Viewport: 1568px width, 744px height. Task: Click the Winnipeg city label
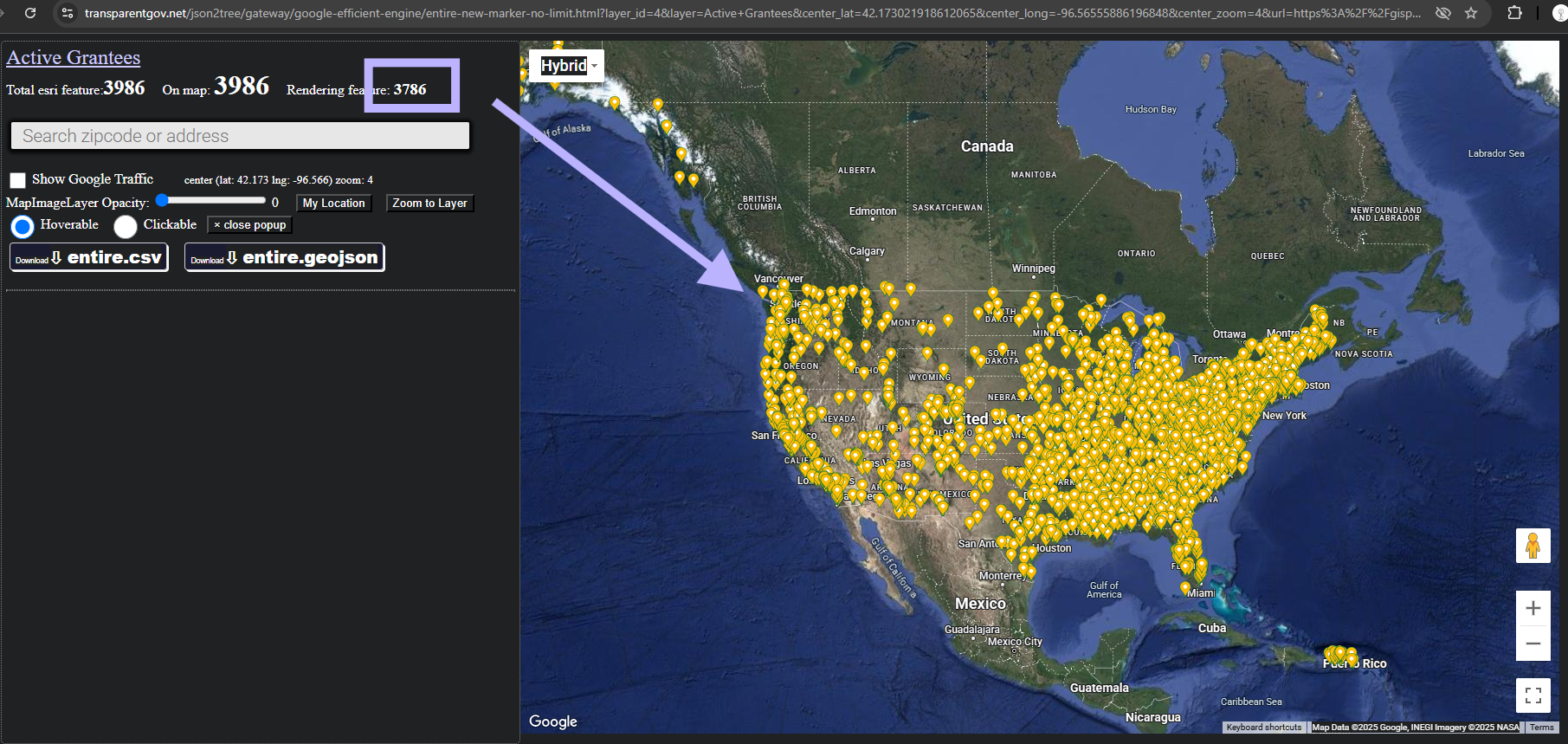tap(1034, 268)
